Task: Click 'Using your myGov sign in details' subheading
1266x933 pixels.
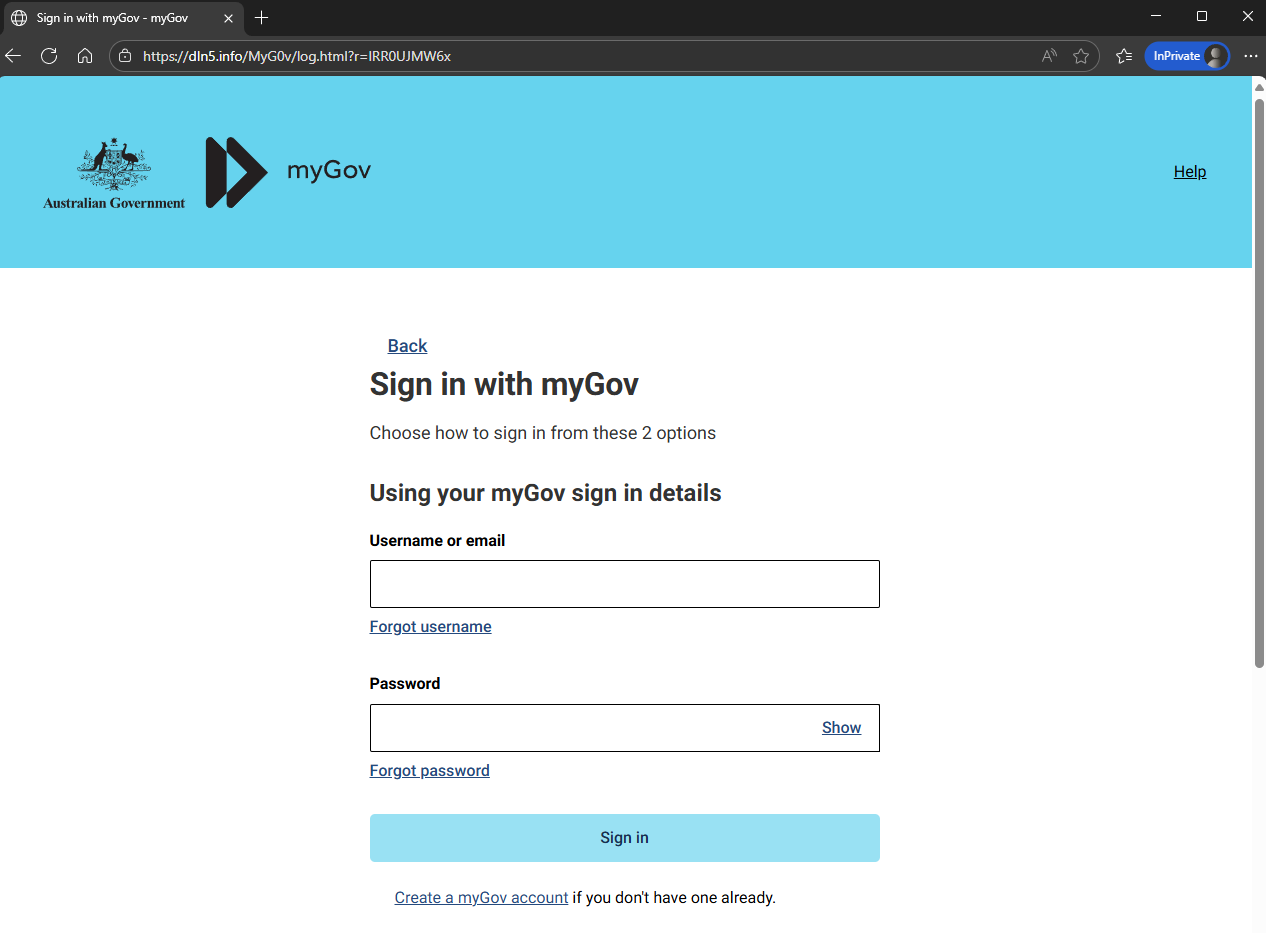Action: pyautogui.click(x=546, y=493)
